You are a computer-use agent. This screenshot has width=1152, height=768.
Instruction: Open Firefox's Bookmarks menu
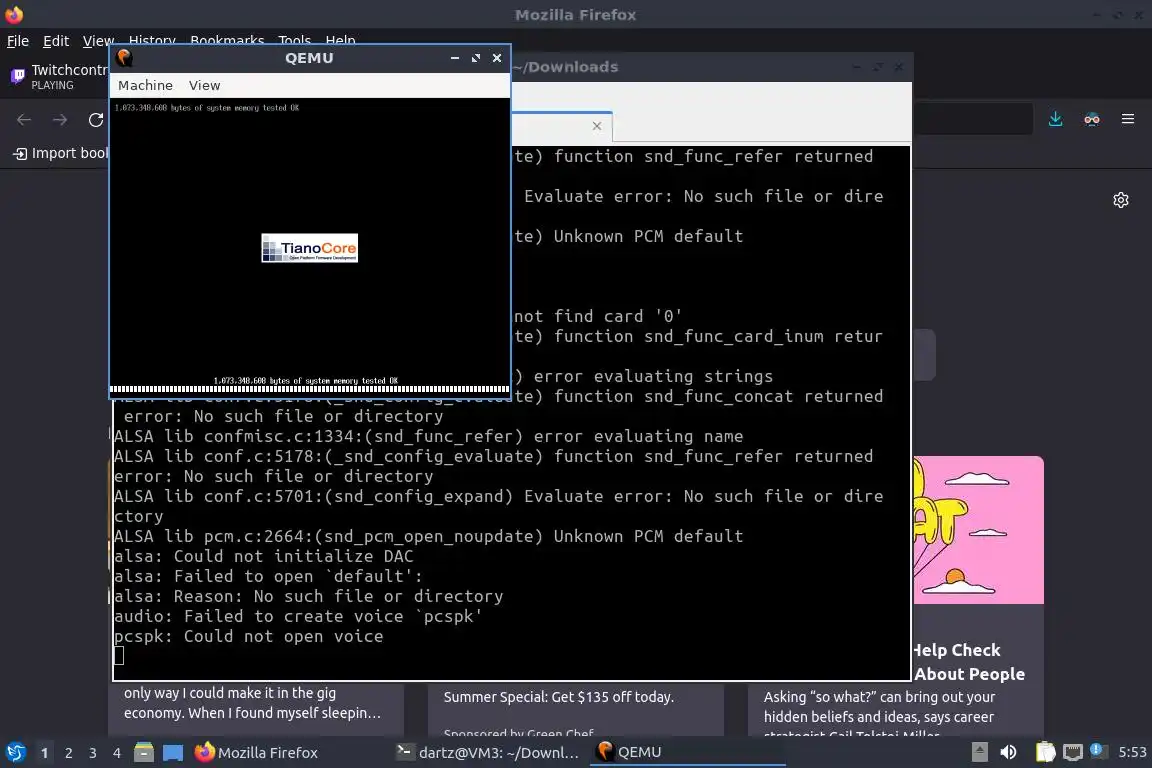(227, 39)
